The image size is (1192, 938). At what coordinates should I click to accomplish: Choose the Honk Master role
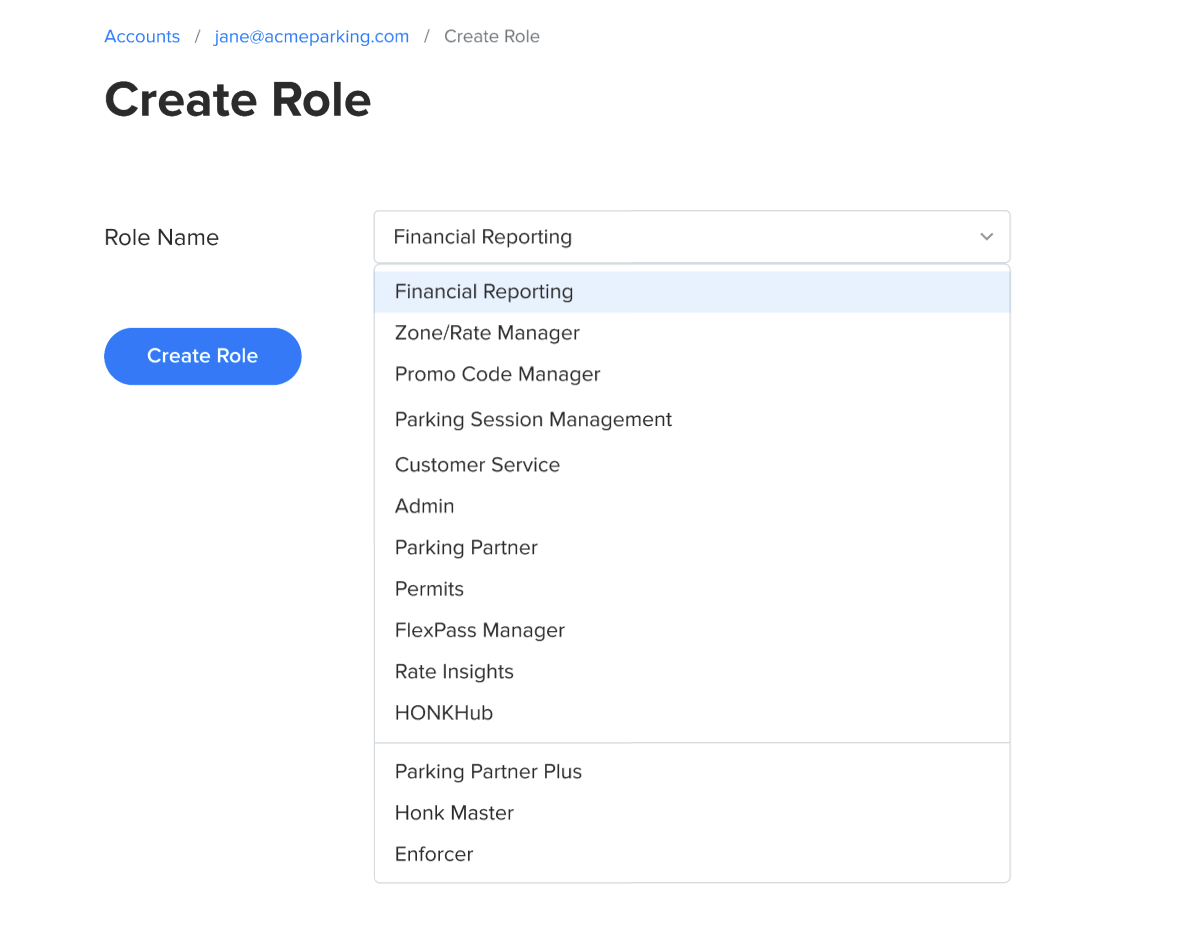(454, 813)
